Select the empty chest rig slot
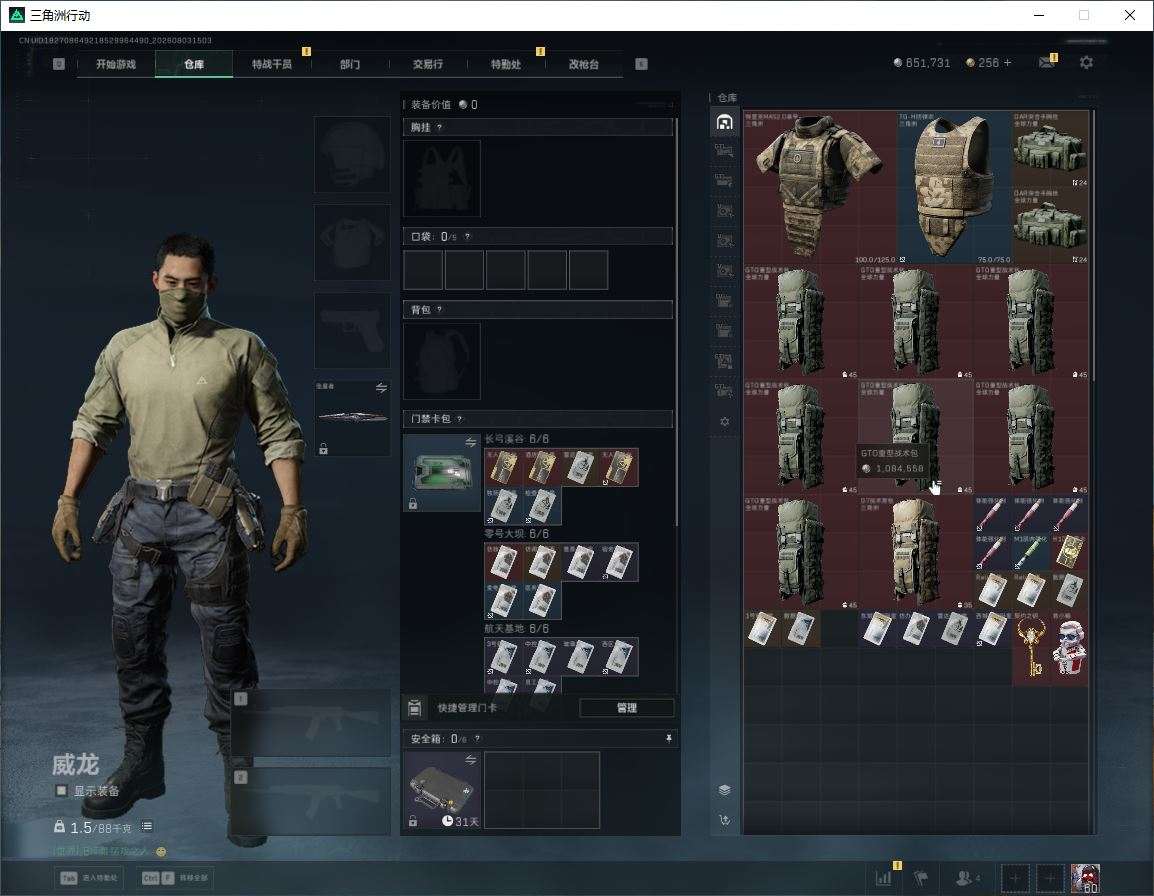Screen dimensions: 1154x896 pos(442,178)
